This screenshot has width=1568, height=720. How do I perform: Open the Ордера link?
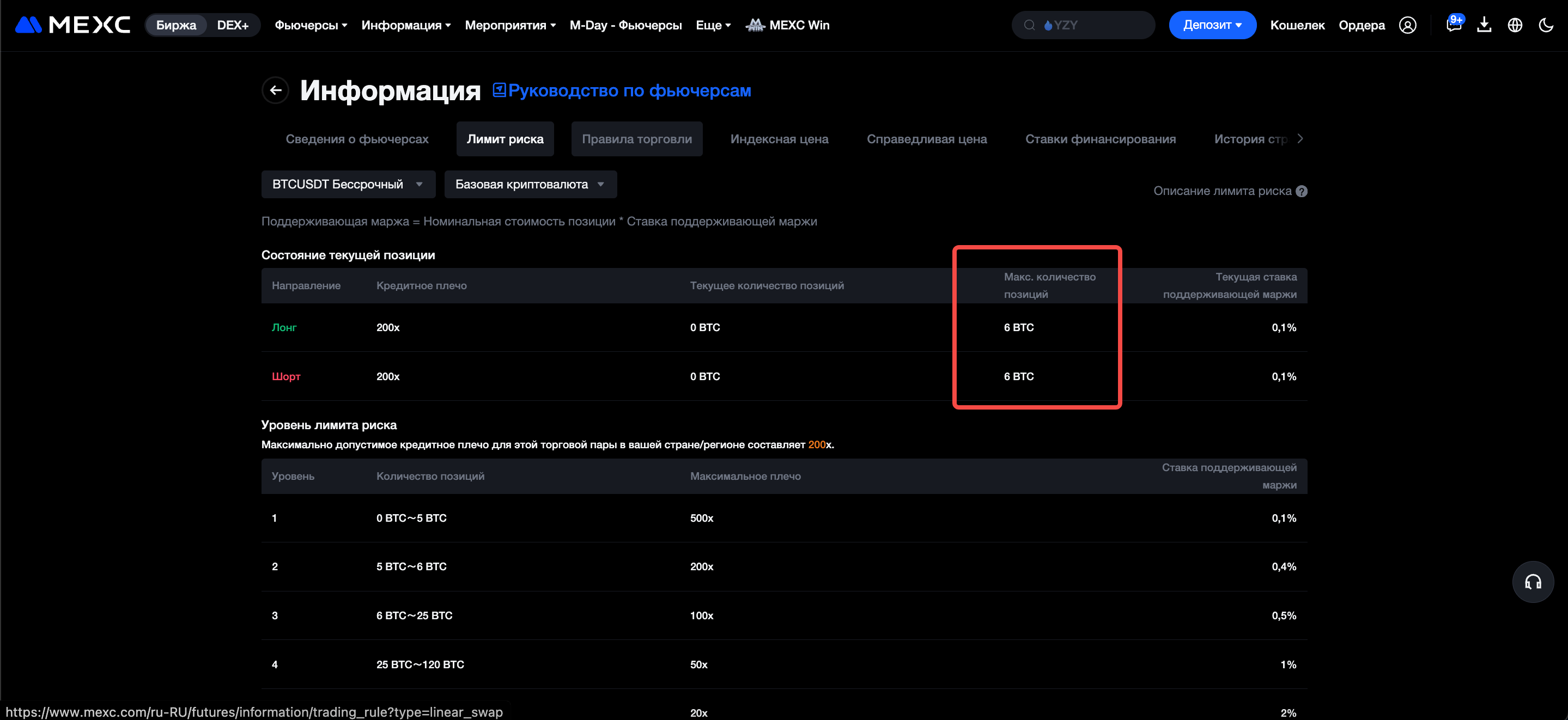coord(1362,25)
